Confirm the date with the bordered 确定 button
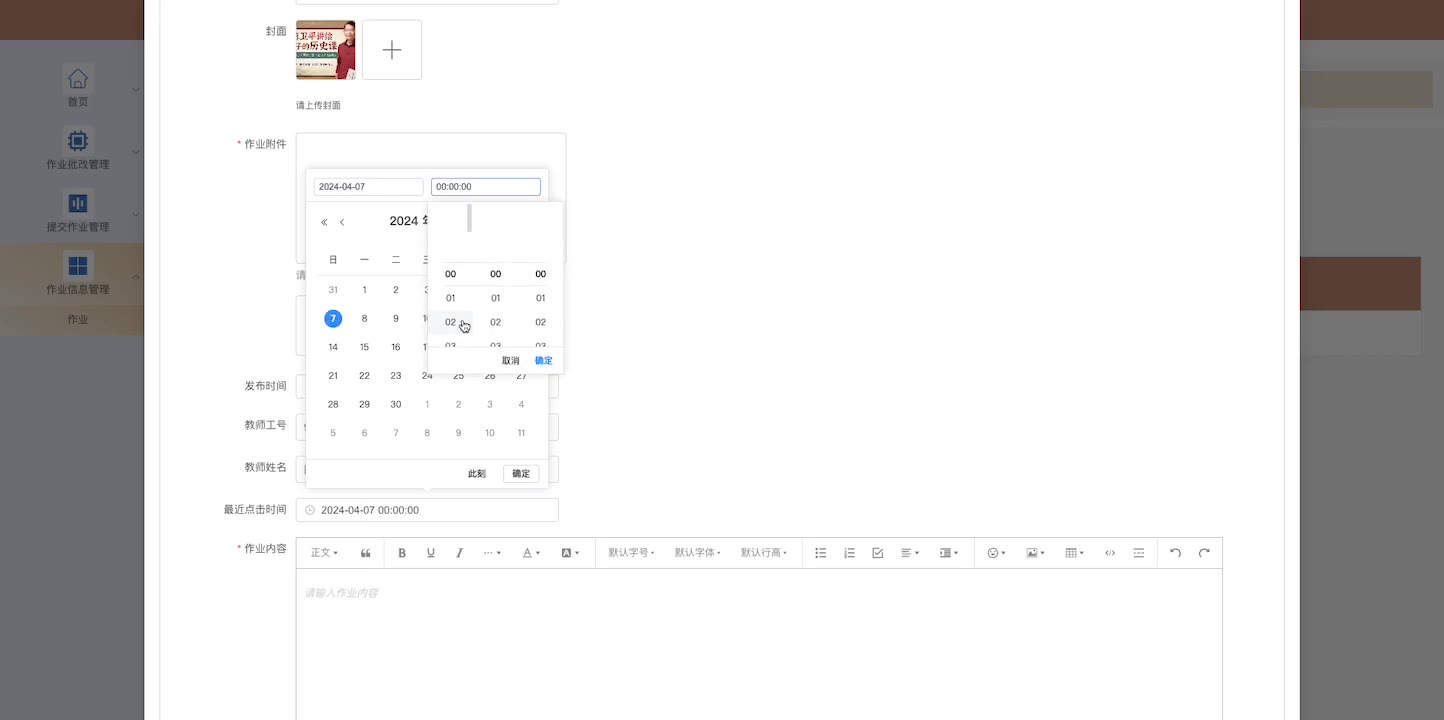The width and height of the screenshot is (1444, 720). (521, 474)
